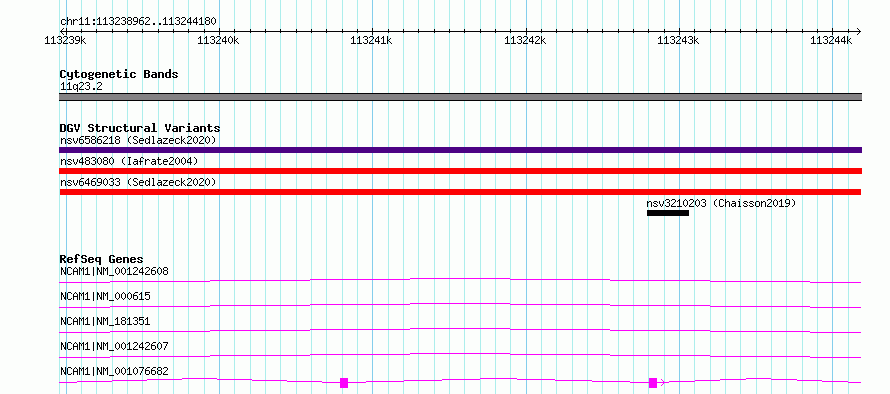Click the chr11:113238962..113244180 coordinates text
This screenshot has height=394, width=890.
click(138, 22)
